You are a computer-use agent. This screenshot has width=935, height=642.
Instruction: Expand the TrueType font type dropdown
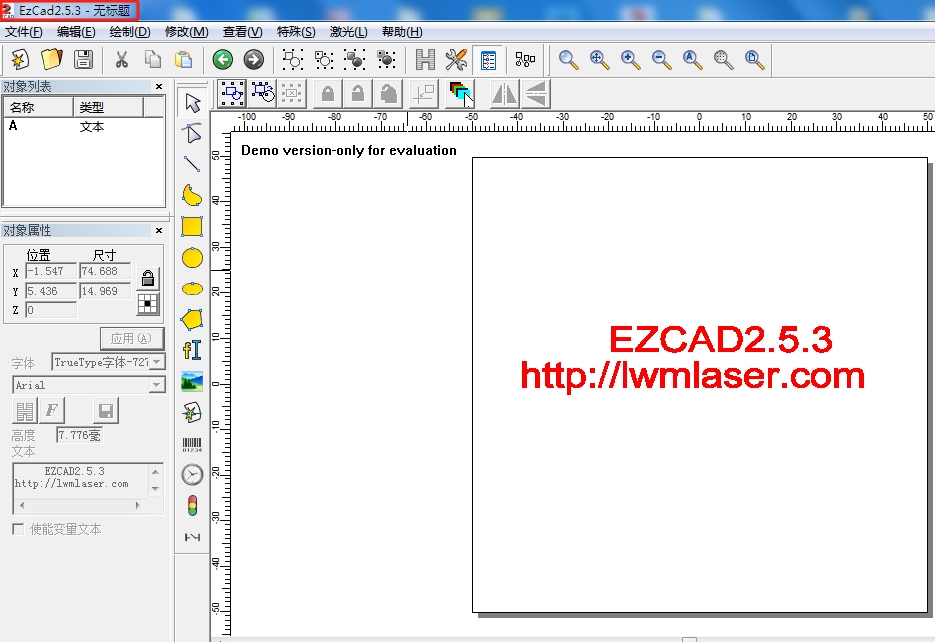click(x=157, y=362)
